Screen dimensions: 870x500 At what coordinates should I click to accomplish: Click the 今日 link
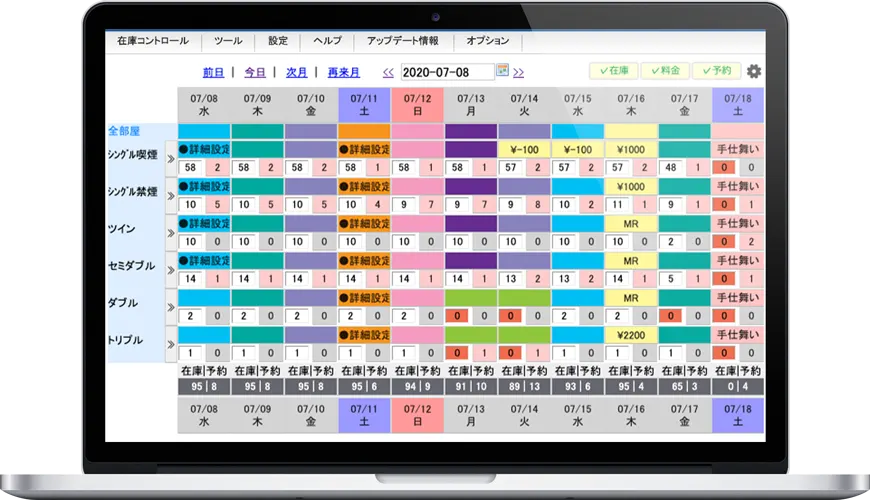[x=255, y=72]
